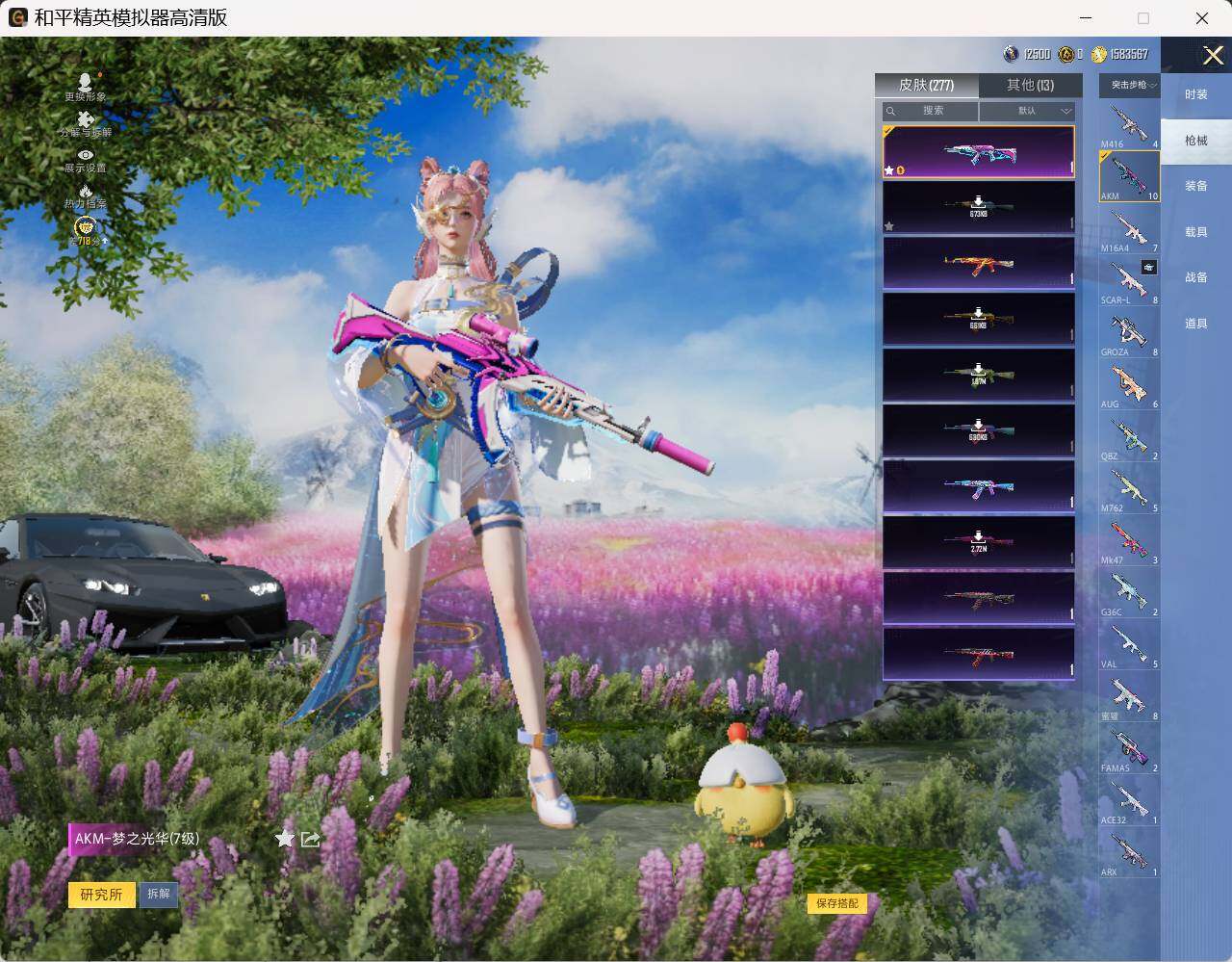Open the 战备 category tab
The width and height of the screenshot is (1232, 962).
click(x=1196, y=277)
